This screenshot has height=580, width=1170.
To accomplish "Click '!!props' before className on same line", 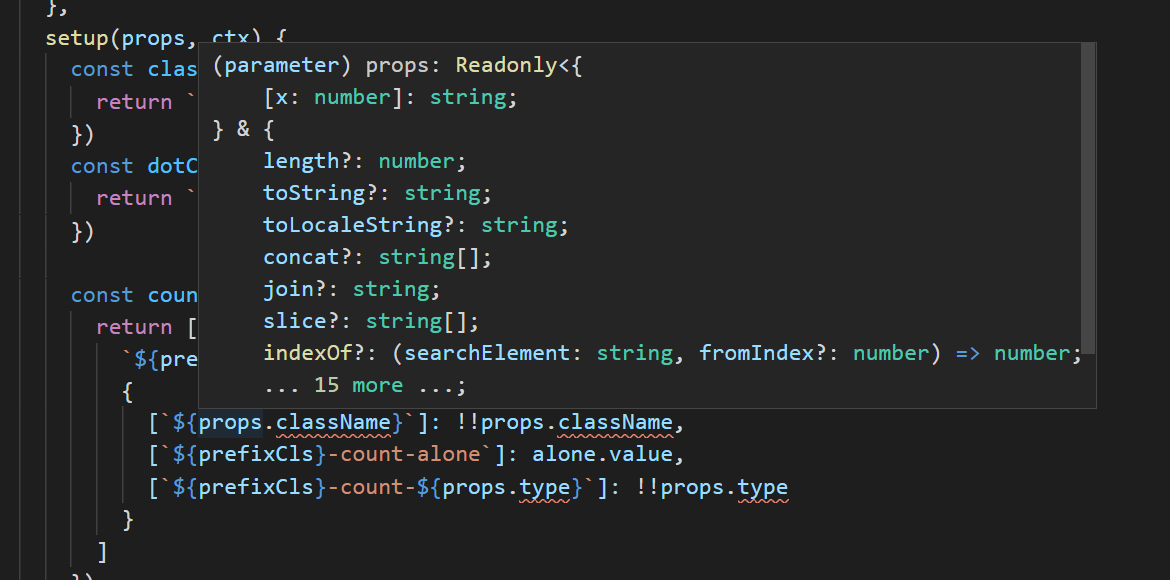I will tap(500, 423).
